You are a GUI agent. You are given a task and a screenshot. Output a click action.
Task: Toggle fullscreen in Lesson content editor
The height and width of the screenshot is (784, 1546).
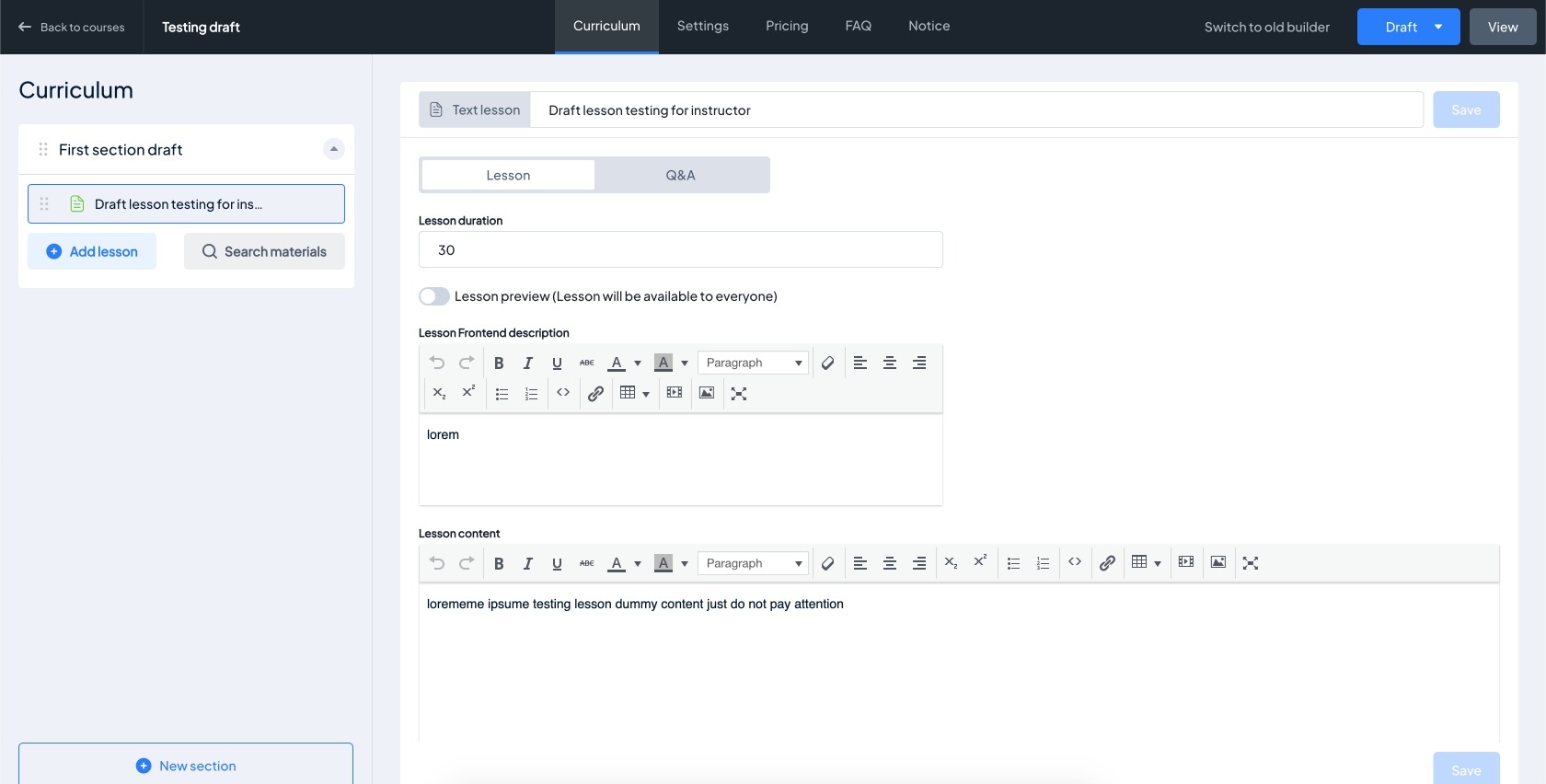pyautogui.click(x=1251, y=563)
